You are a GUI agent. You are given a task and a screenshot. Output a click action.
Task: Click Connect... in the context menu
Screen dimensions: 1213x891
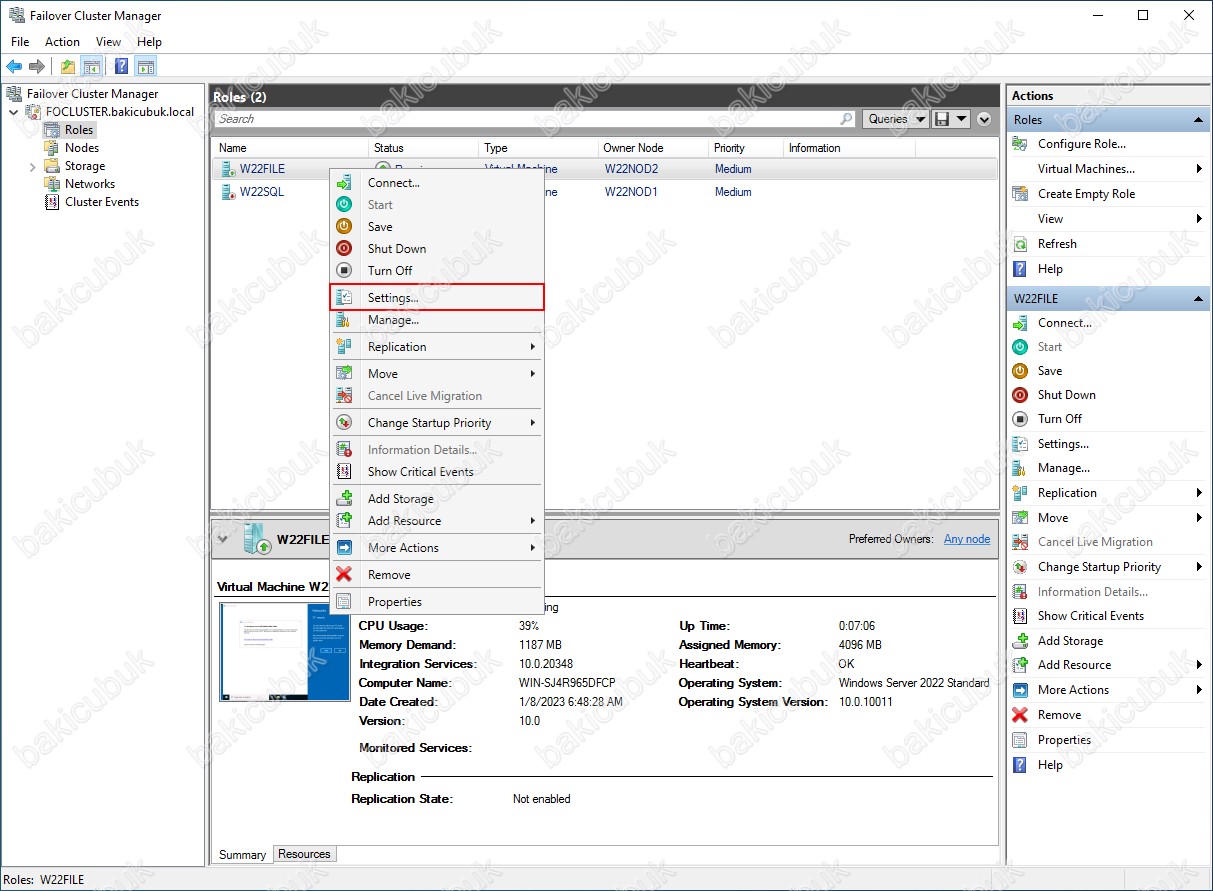click(437, 183)
